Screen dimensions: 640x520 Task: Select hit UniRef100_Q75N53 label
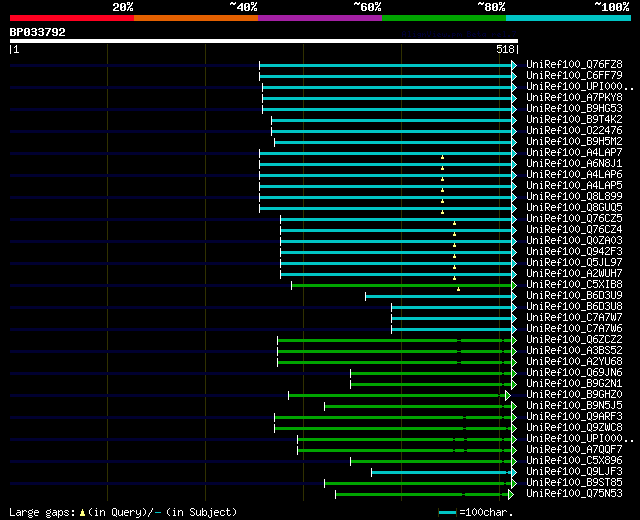coord(574,494)
